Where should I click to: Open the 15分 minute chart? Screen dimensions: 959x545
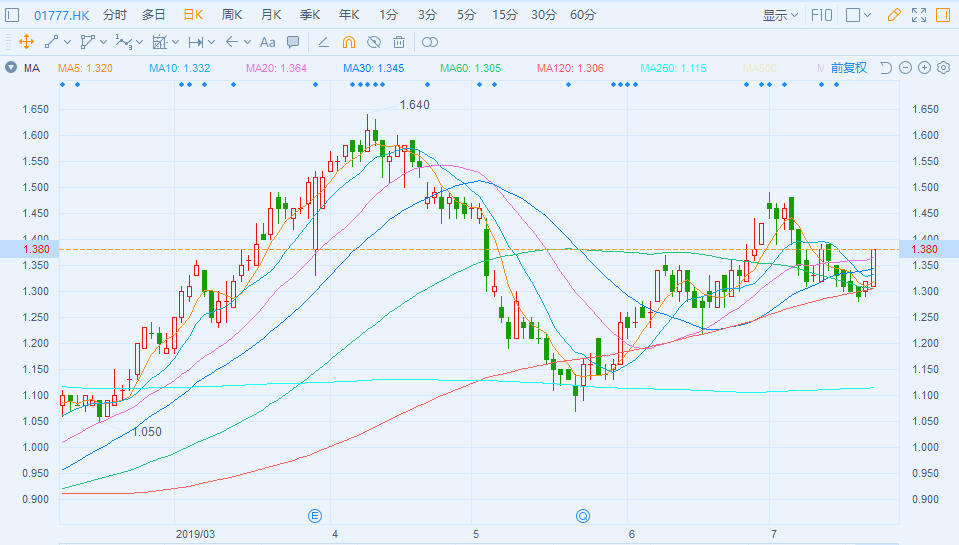click(505, 15)
